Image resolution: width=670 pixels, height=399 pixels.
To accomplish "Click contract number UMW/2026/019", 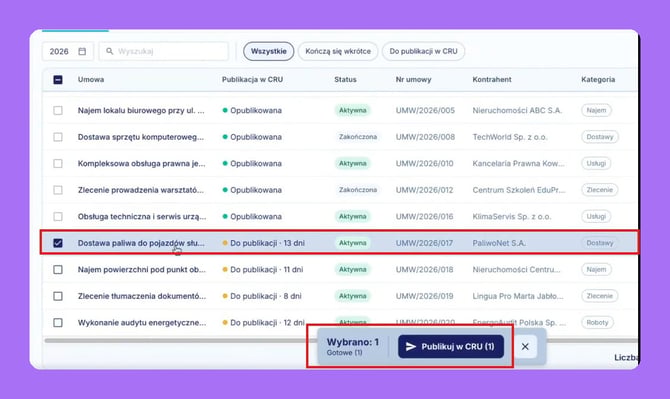I will point(424,296).
